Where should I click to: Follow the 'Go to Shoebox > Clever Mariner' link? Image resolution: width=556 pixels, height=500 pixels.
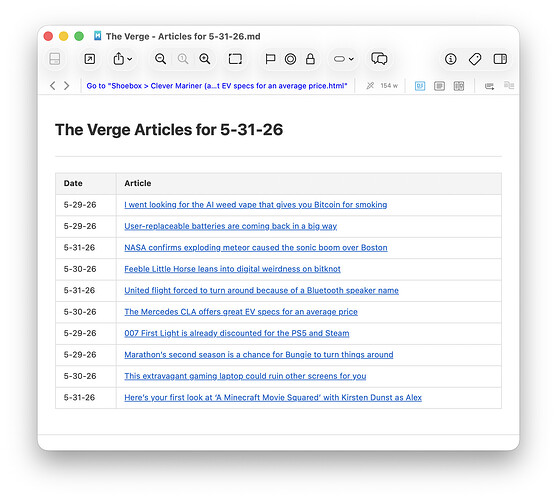click(217, 86)
